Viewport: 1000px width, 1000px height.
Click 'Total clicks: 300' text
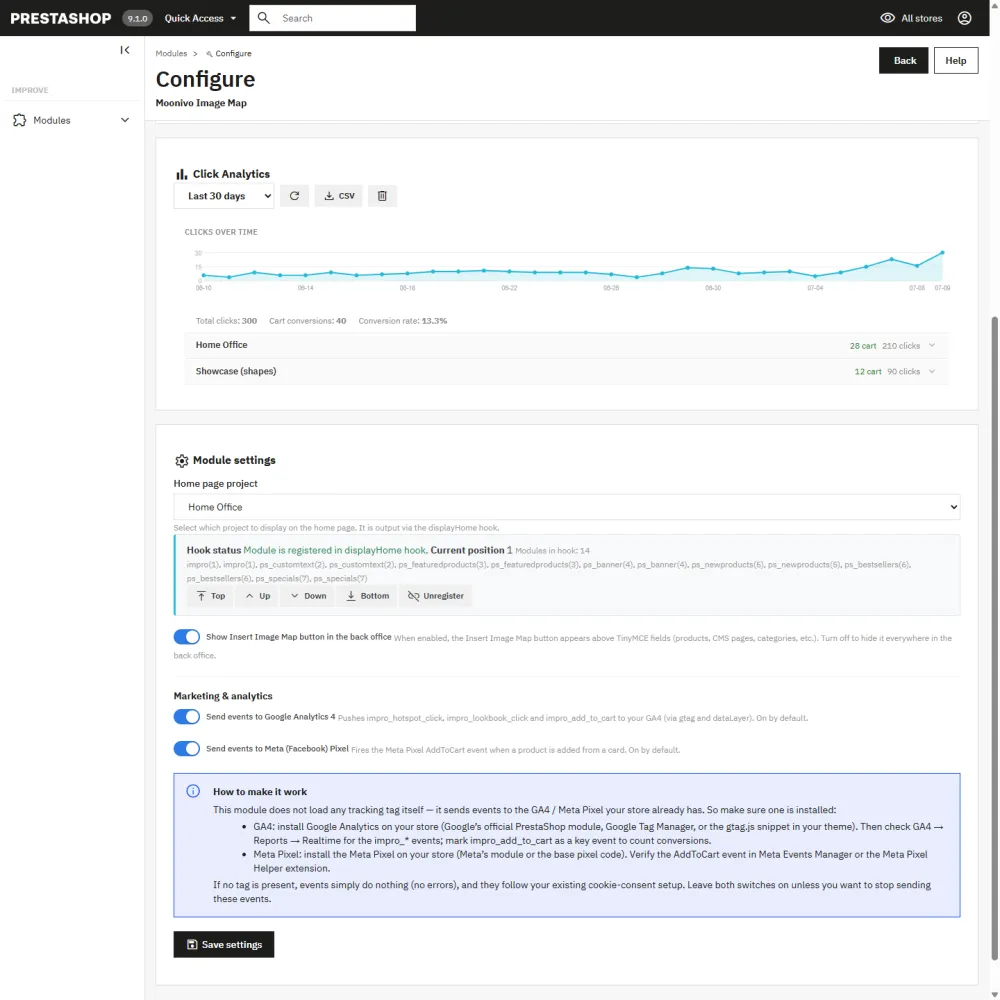[x=226, y=321]
